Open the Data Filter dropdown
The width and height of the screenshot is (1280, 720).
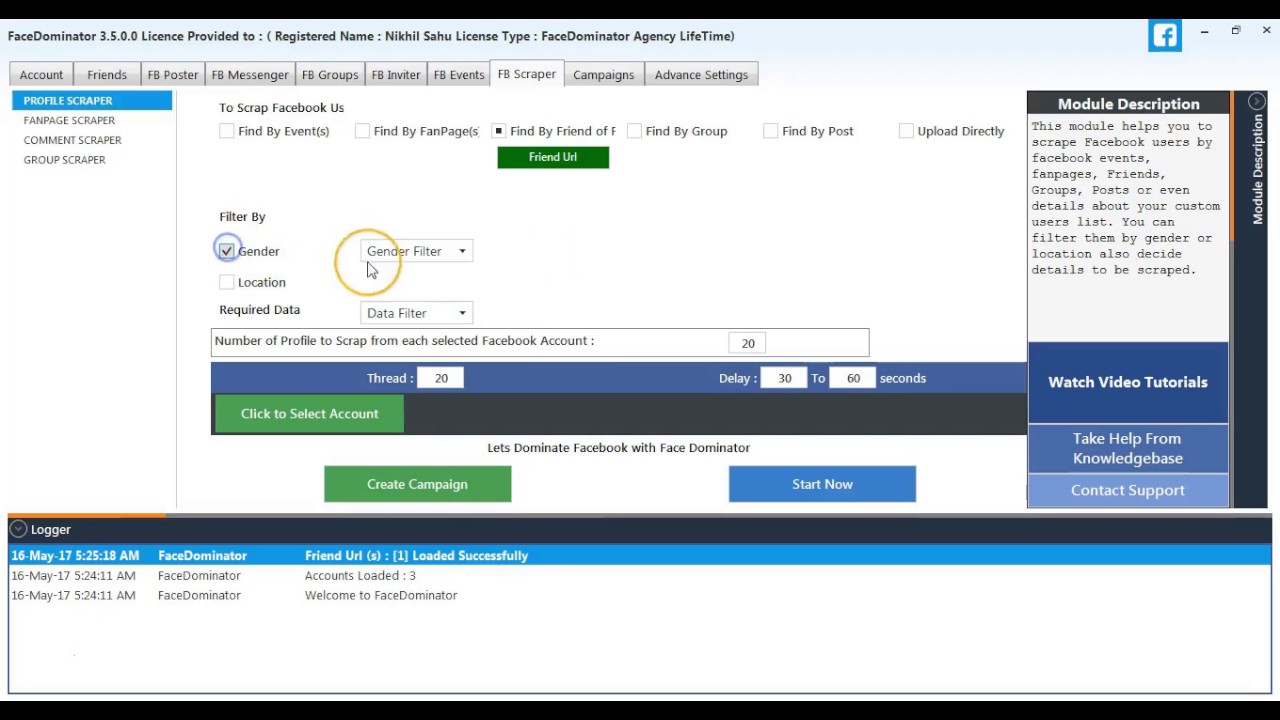coord(416,313)
